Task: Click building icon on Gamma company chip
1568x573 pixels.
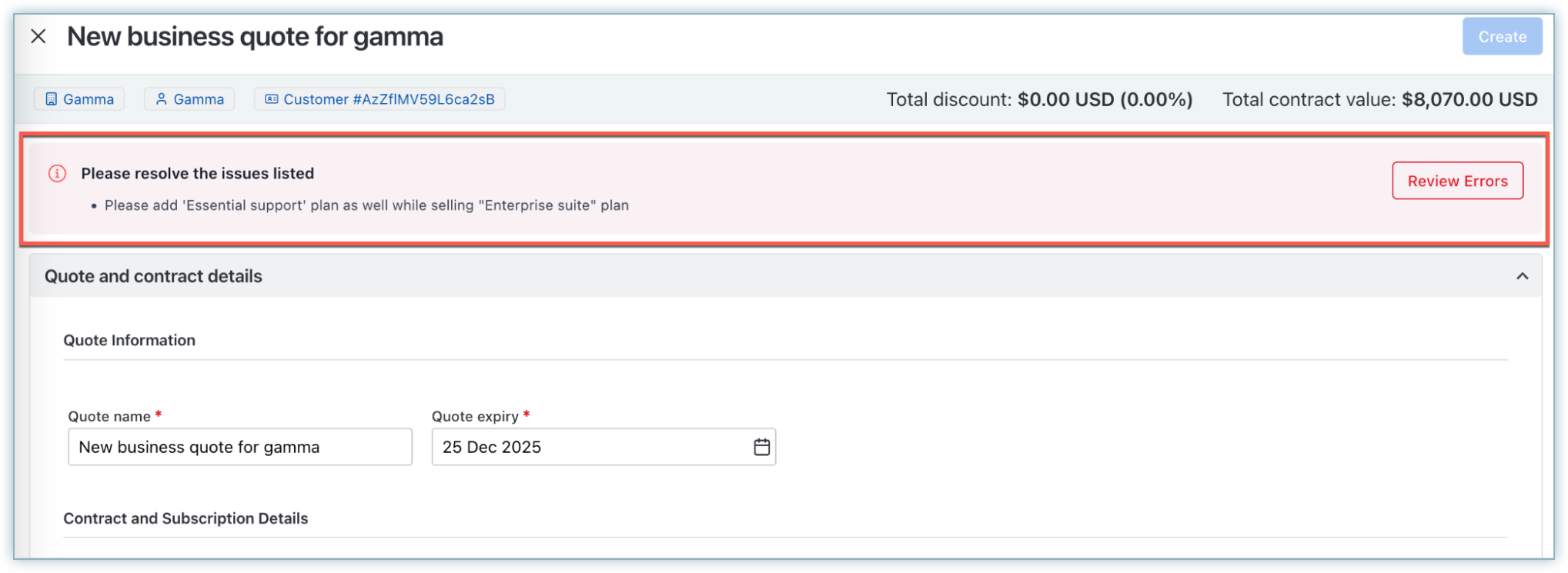Action: click(51, 99)
